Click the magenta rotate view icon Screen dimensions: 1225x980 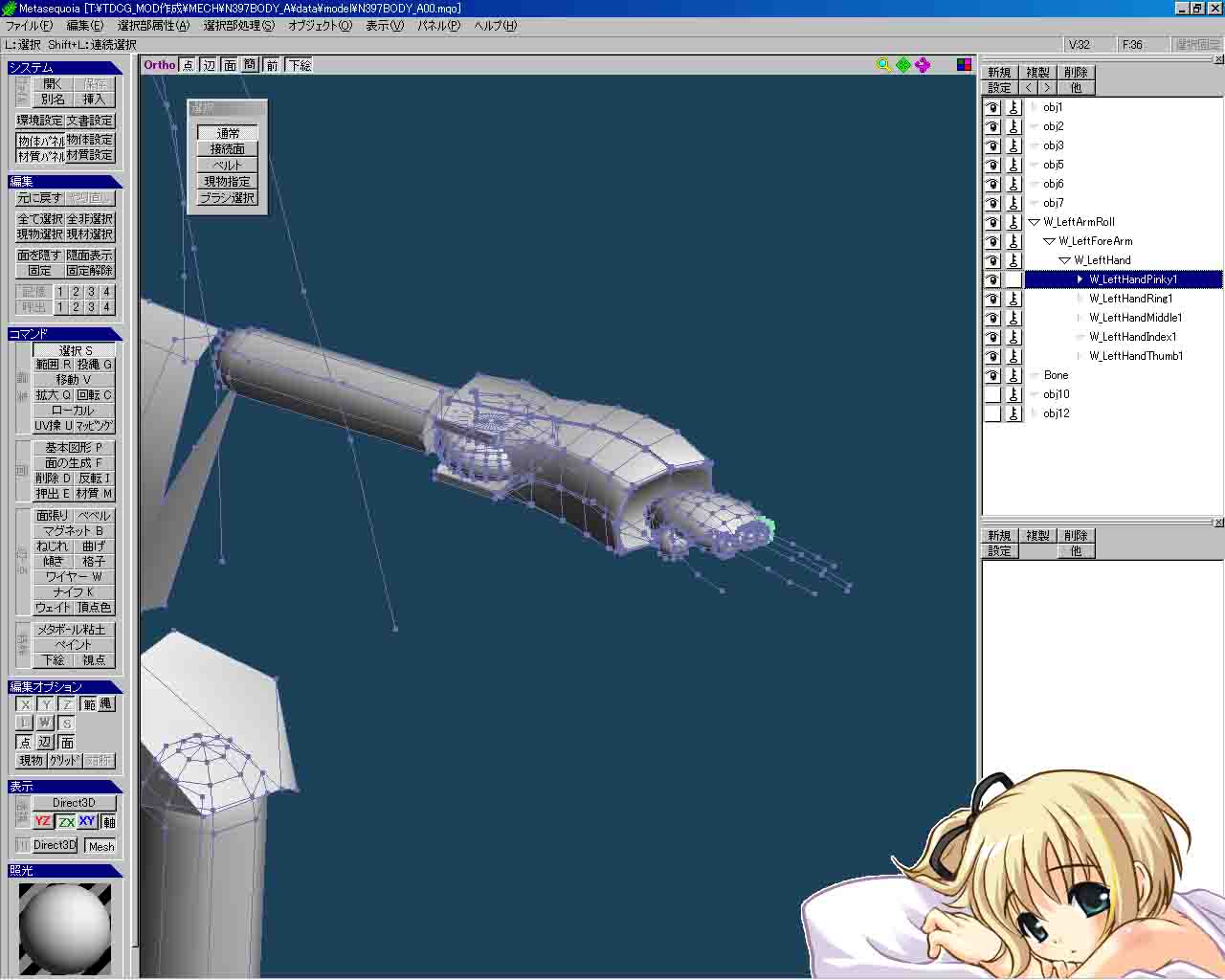(922, 64)
